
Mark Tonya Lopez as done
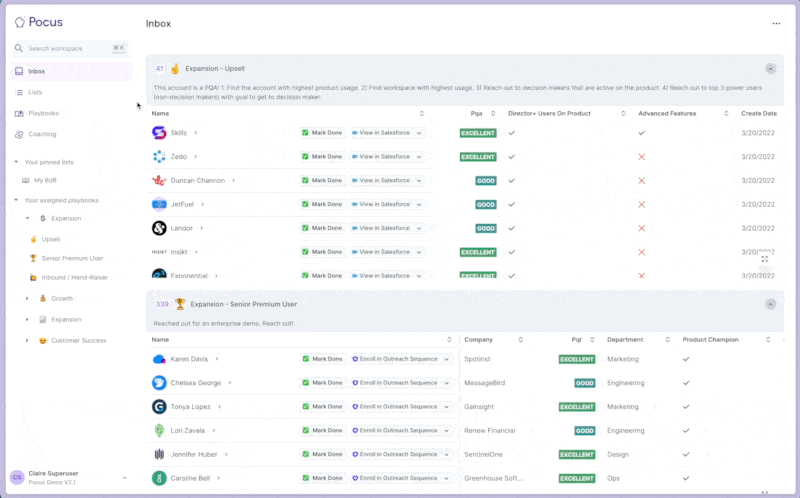[322, 407]
